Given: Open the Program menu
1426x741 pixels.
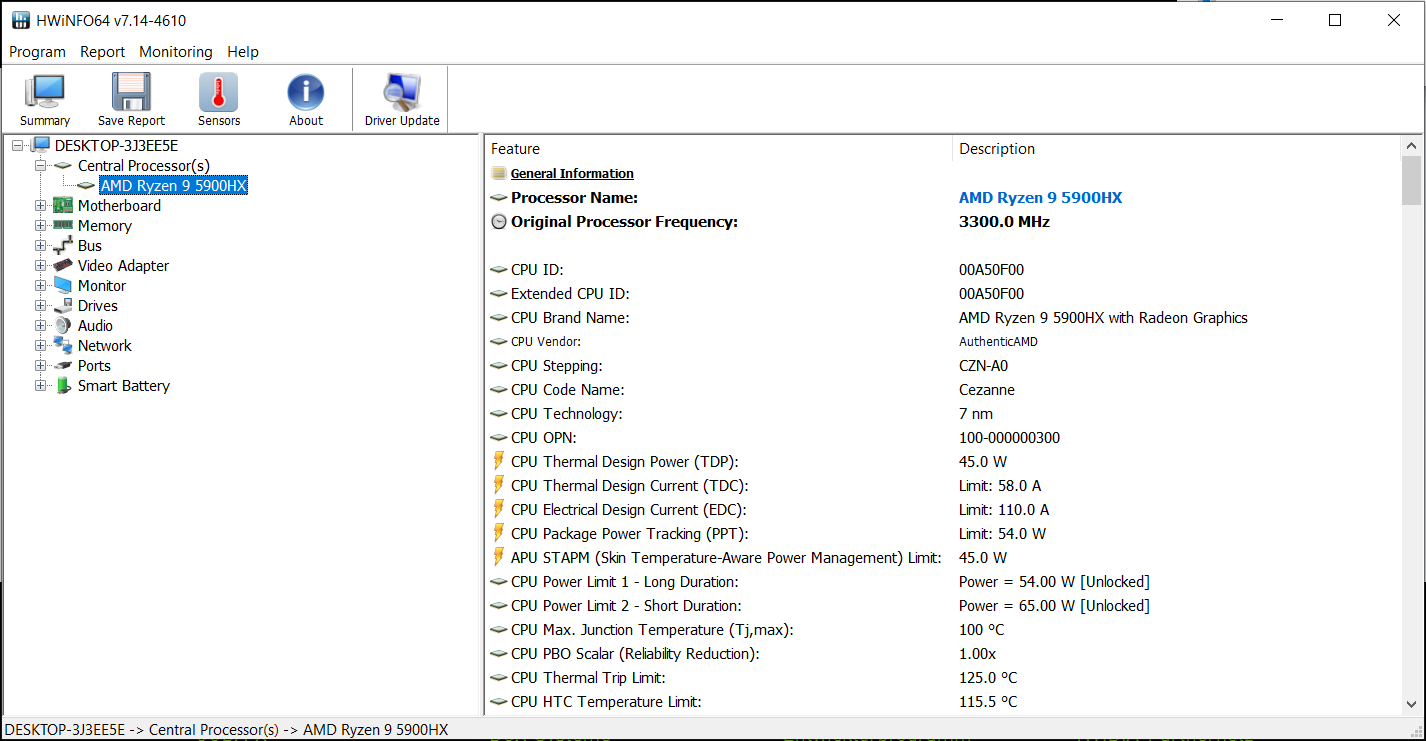Looking at the screenshot, I should pos(37,52).
